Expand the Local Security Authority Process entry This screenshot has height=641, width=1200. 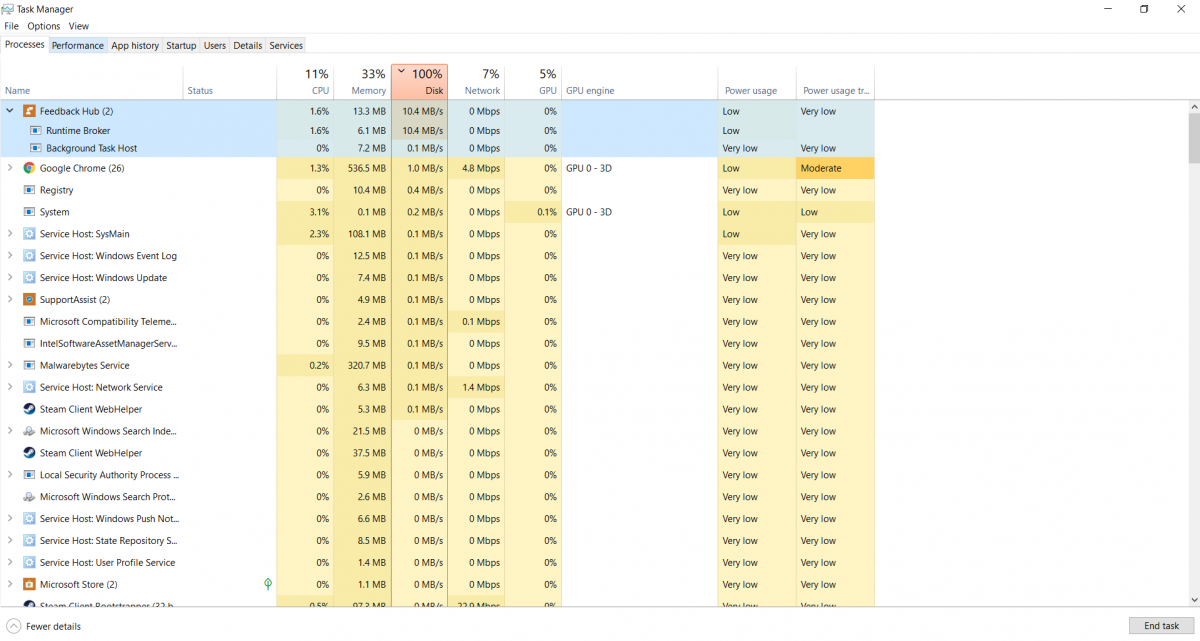click(x=10, y=475)
